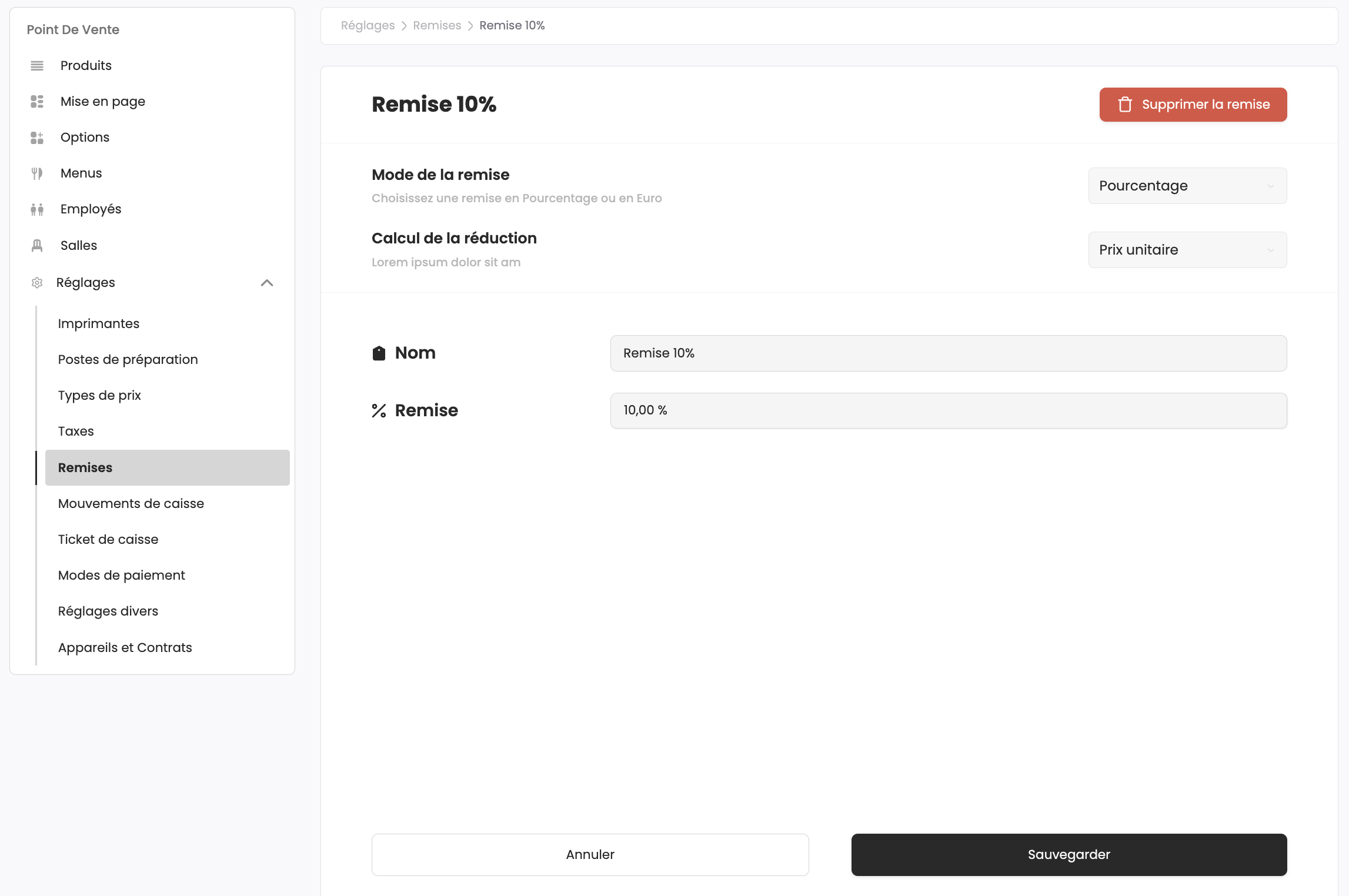Image resolution: width=1349 pixels, height=896 pixels.
Task: Open the Mode de la remise dropdown
Action: (1187, 186)
